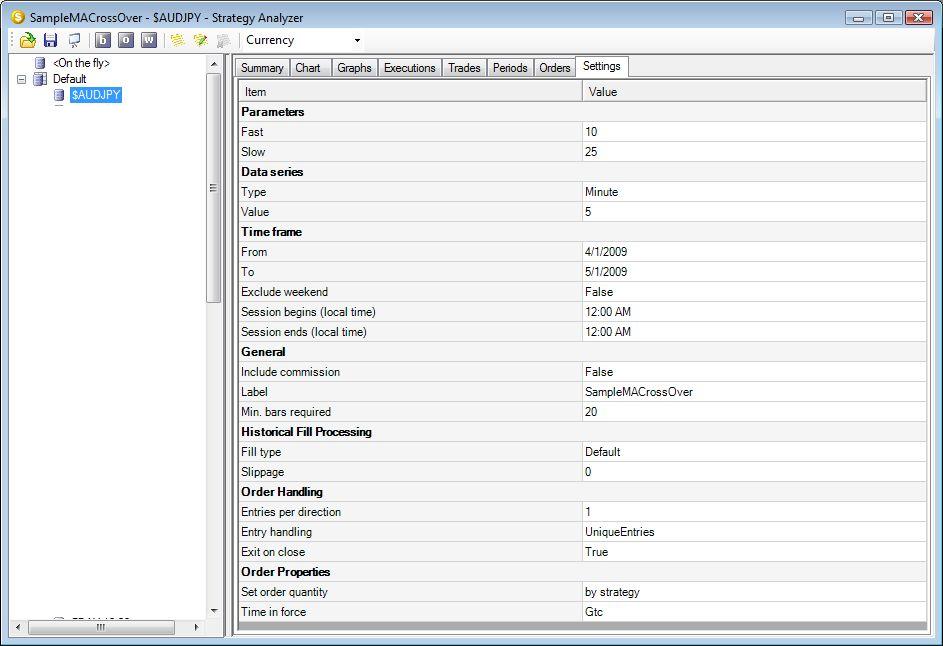The height and width of the screenshot is (646, 943).
Task: Click the 'w' walk forward toolbar button
Action: click(149, 40)
